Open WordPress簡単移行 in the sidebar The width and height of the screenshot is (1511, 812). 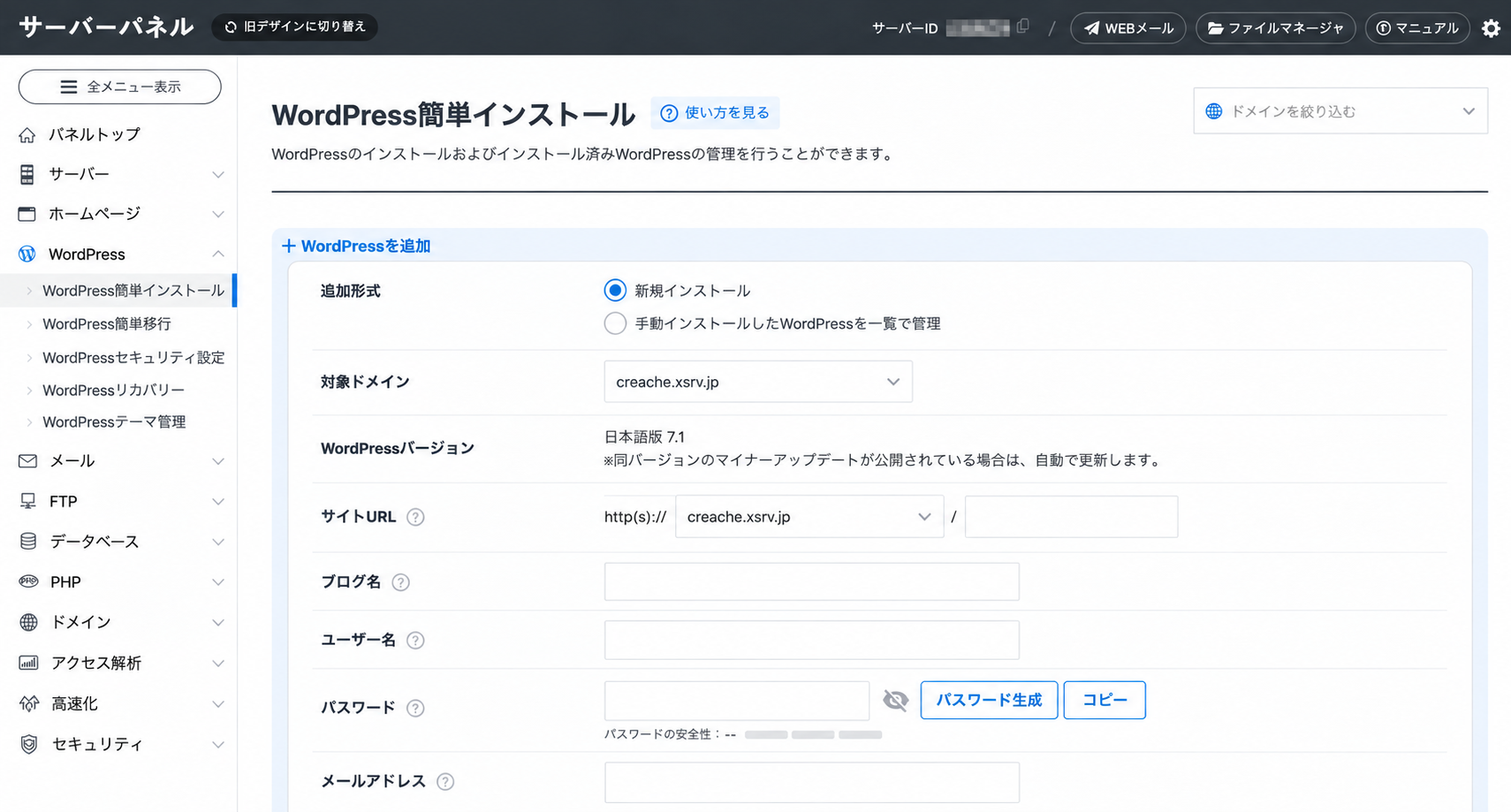click(x=107, y=324)
